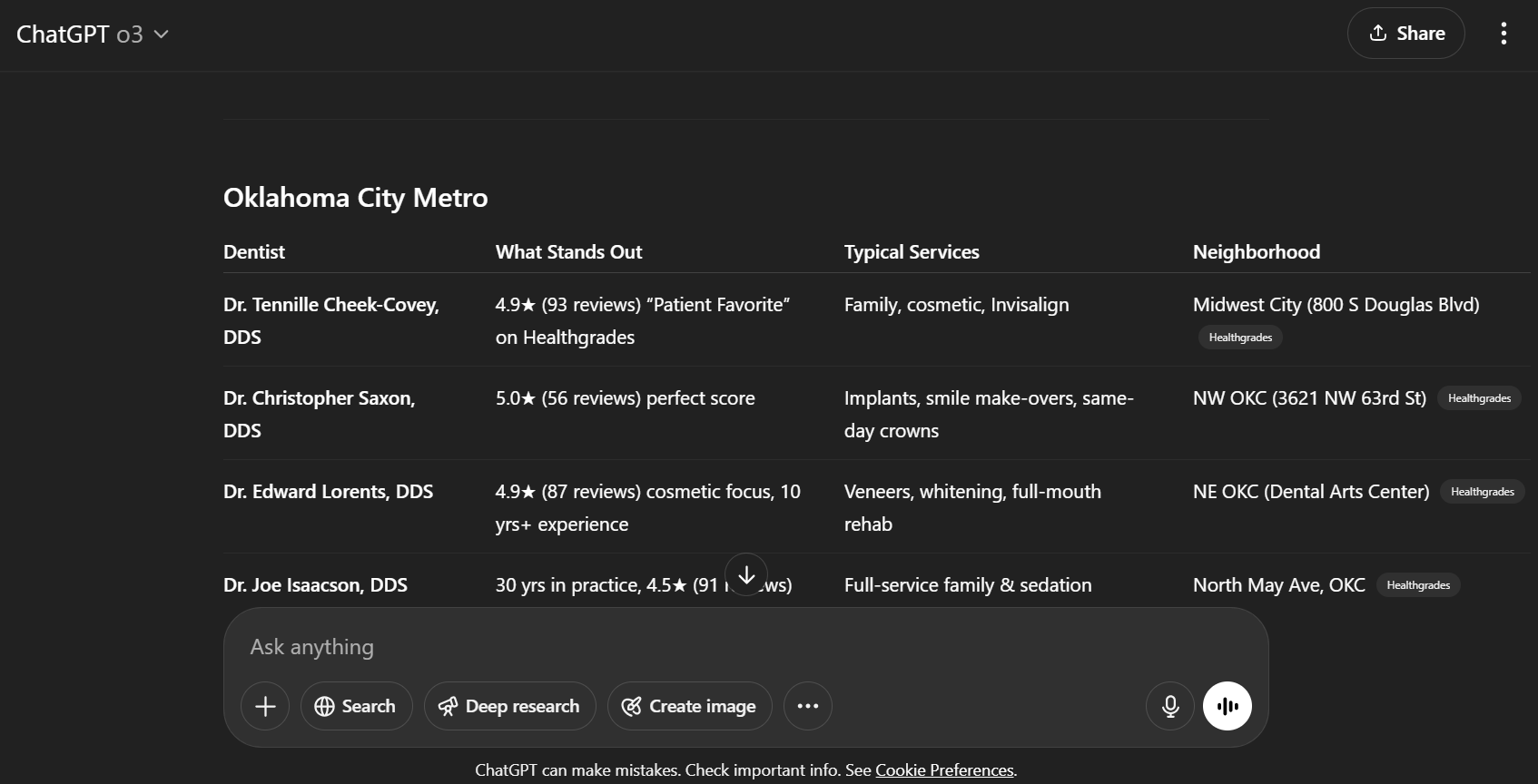Click the 4.9★ (93 reviews) Patient Favorite cell
The width and height of the screenshot is (1538, 784).
pos(643,321)
